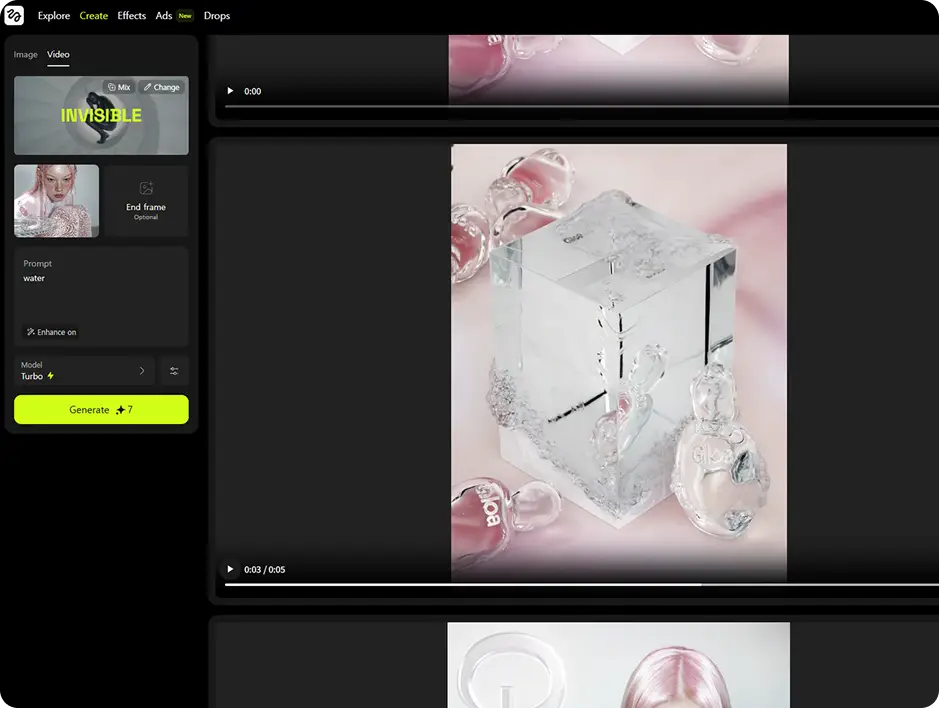Click into the Prompt text field

[101, 296]
